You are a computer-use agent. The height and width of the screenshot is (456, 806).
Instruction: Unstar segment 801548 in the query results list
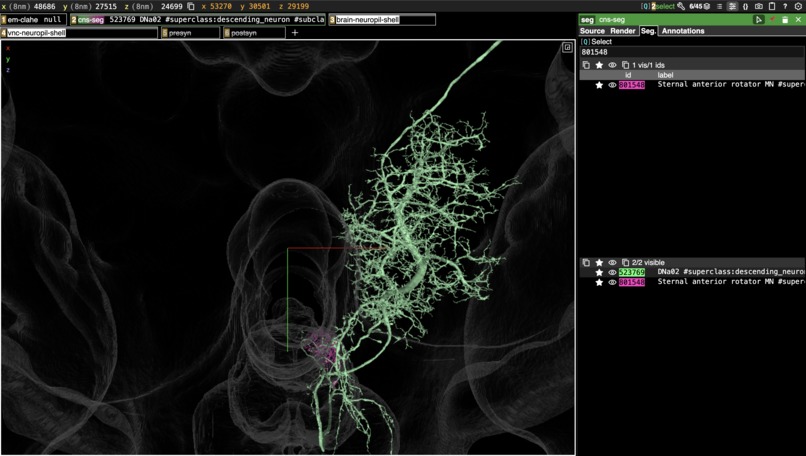[599, 85]
